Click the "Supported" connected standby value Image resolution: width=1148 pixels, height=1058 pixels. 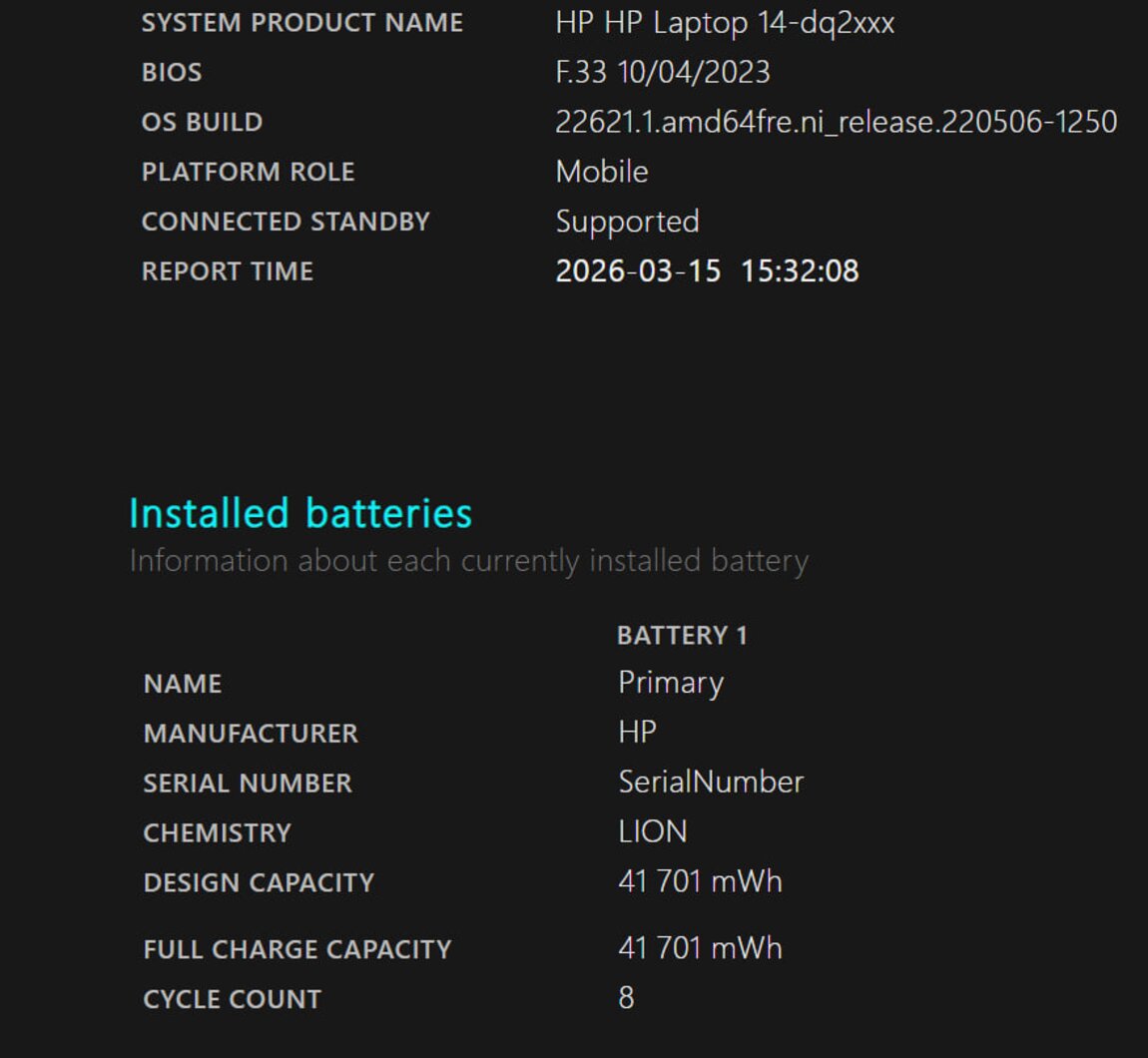[x=627, y=222]
